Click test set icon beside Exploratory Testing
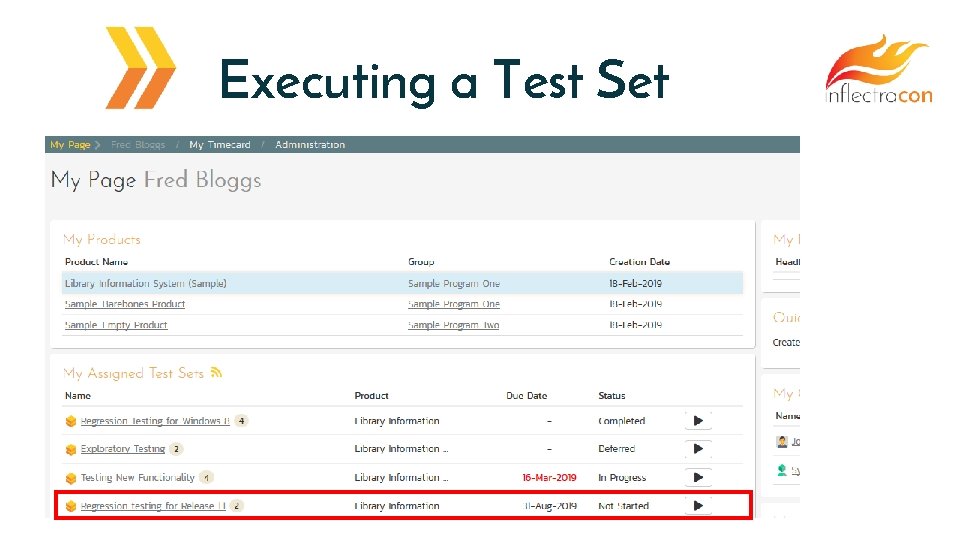 click(71, 450)
